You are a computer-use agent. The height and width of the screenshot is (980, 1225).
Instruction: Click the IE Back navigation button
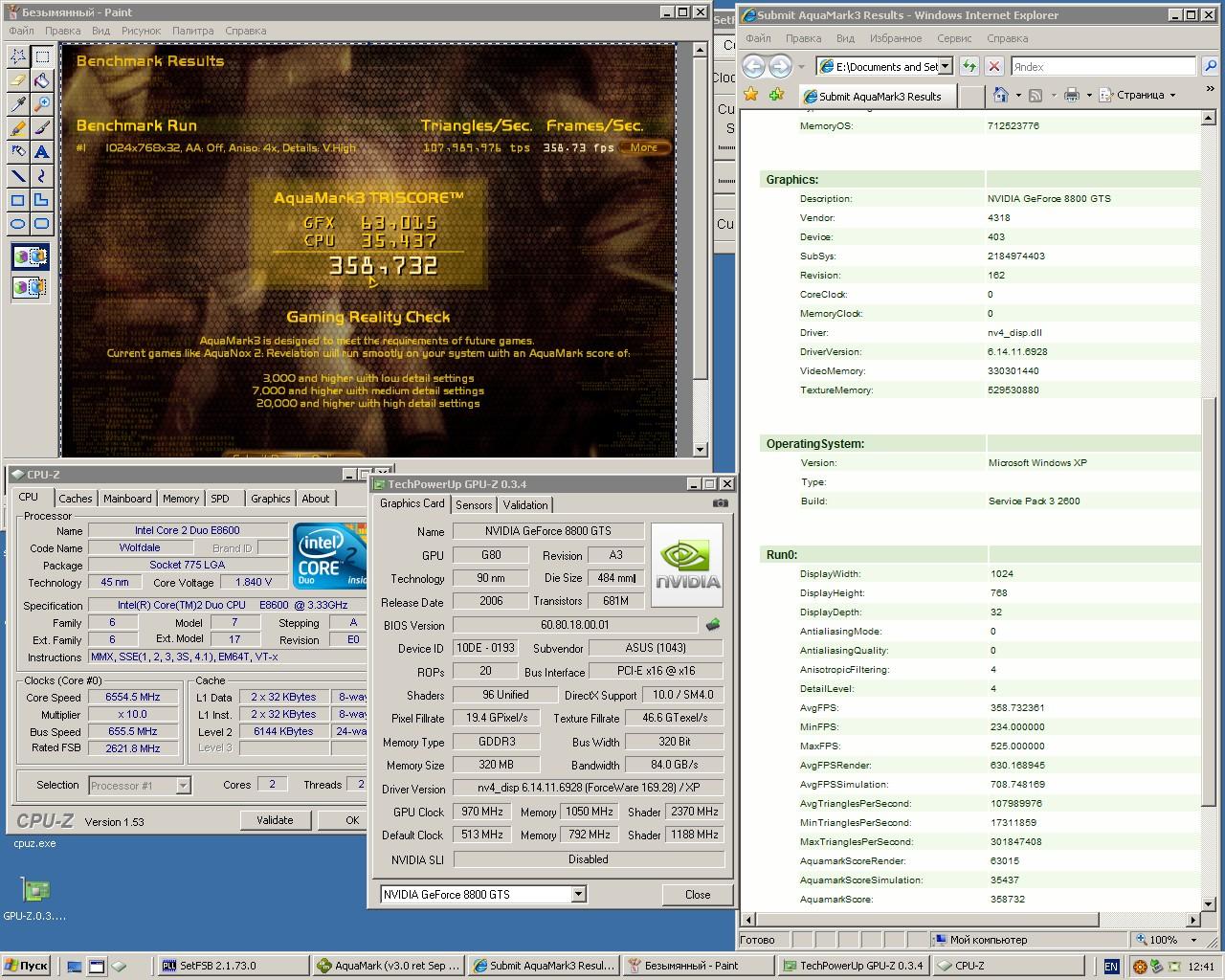pyautogui.click(x=754, y=66)
